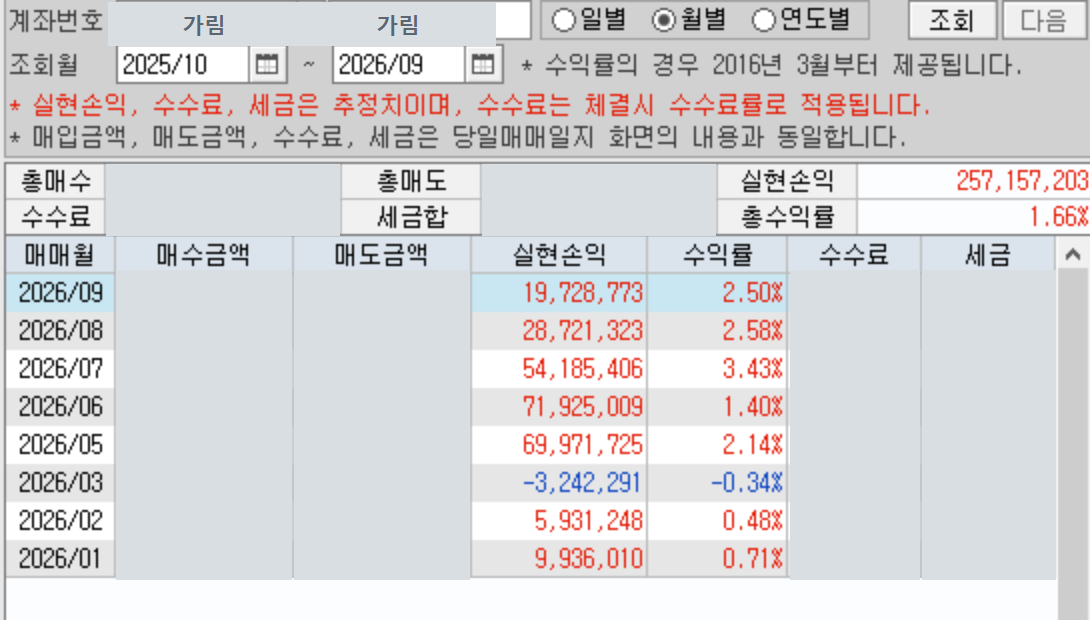Select the 월별 radio option
Image resolution: width=1090 pixels, height=620 pixels.
(688, 19)
